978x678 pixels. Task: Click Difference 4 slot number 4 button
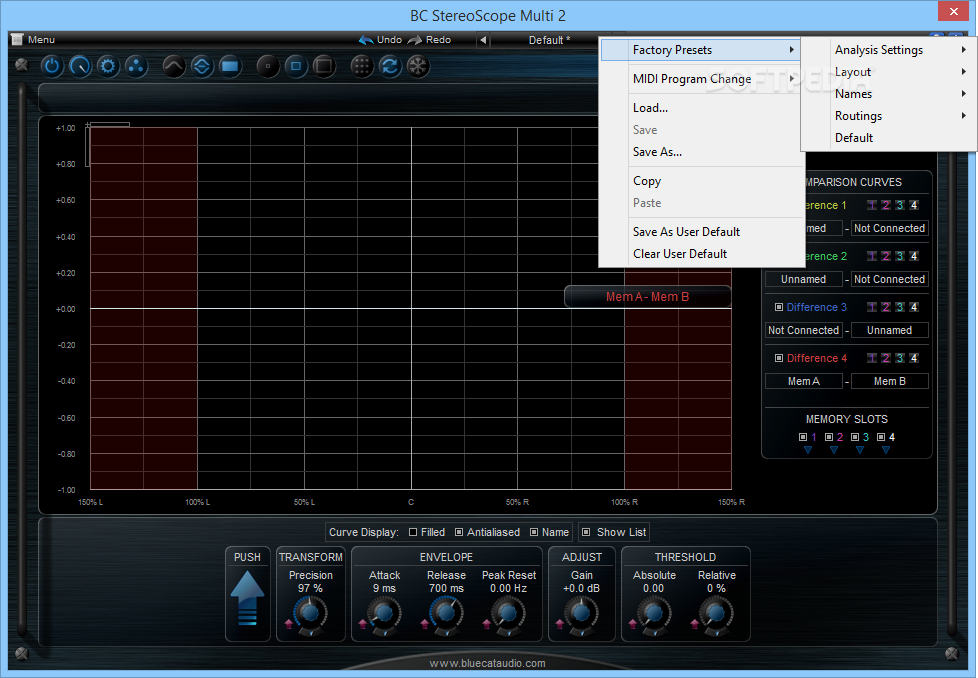914,358
